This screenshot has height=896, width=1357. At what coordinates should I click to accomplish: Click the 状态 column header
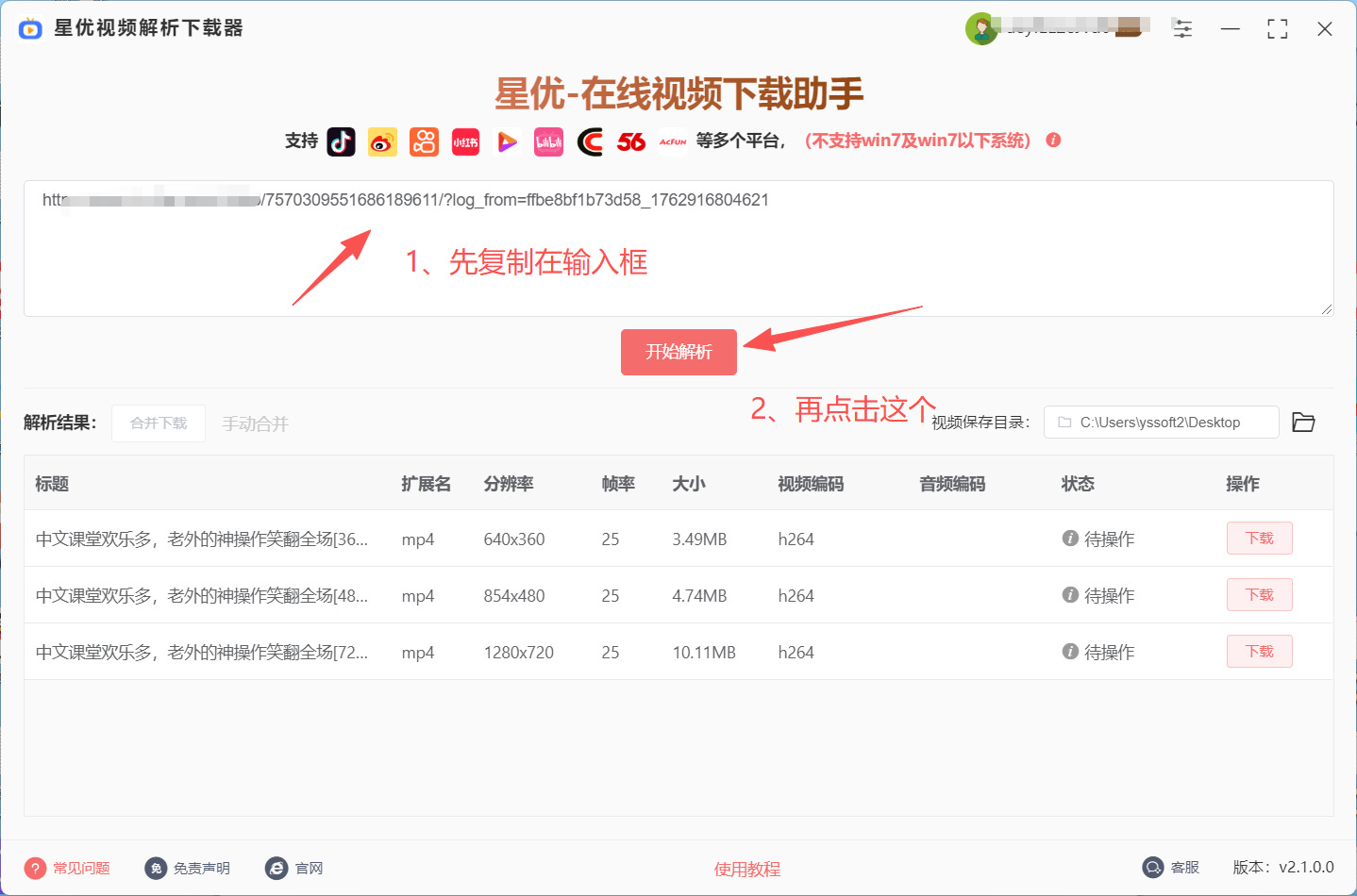(1078, 484)
